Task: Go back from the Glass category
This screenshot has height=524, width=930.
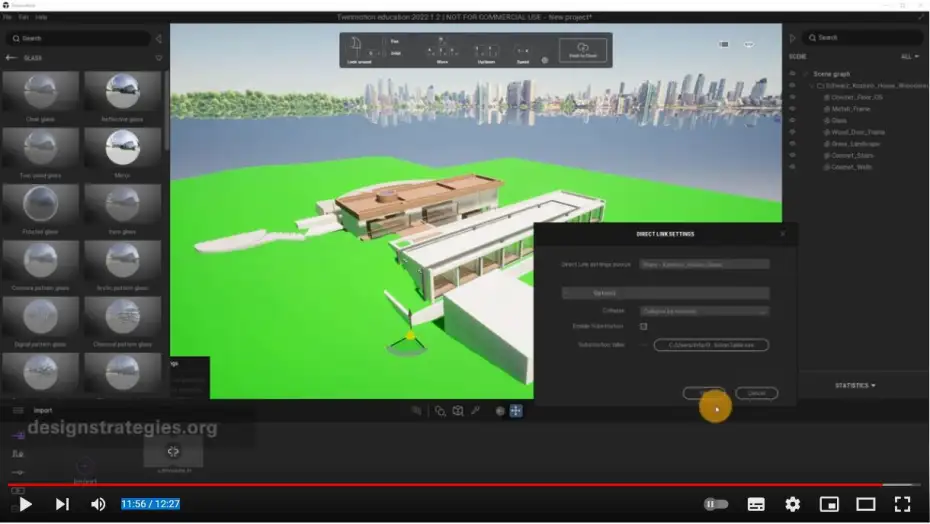Action: coord(11,58)
